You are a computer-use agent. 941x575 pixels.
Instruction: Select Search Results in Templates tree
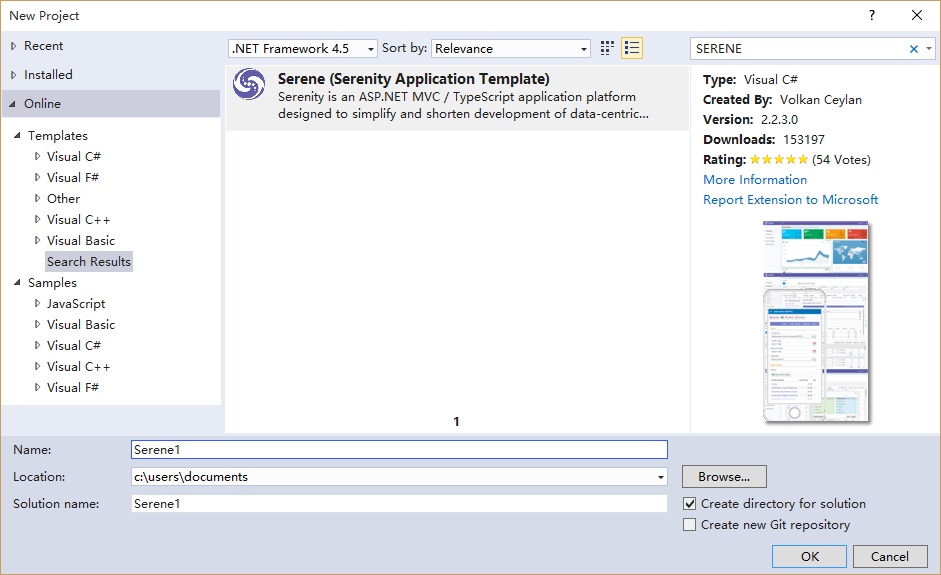tap(88, 261)
